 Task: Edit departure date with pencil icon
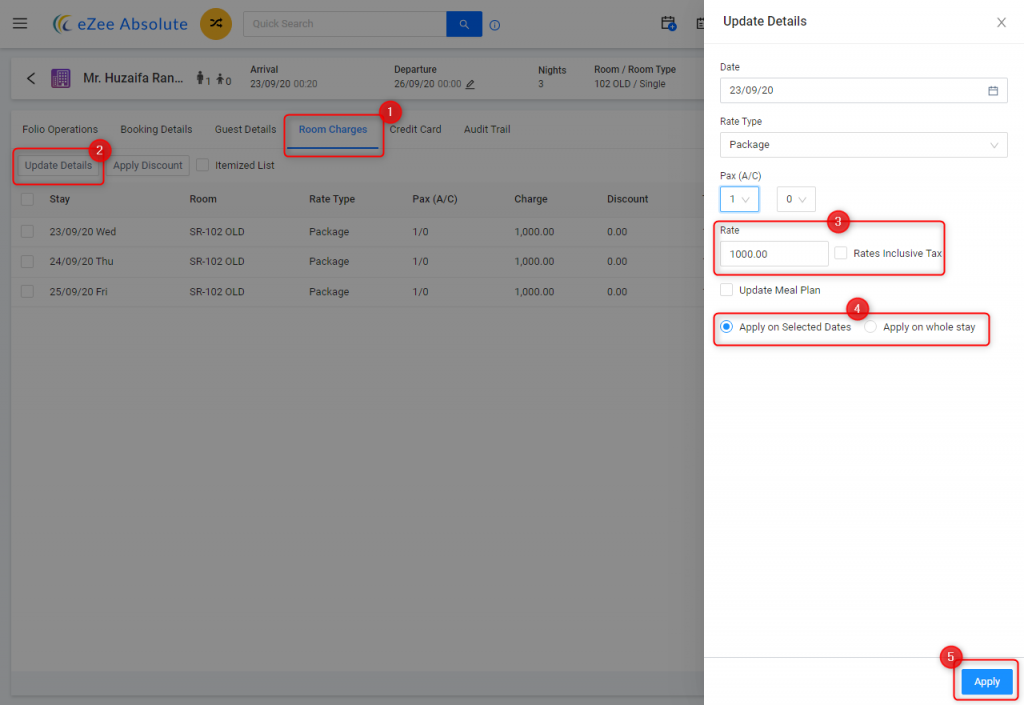470,84
